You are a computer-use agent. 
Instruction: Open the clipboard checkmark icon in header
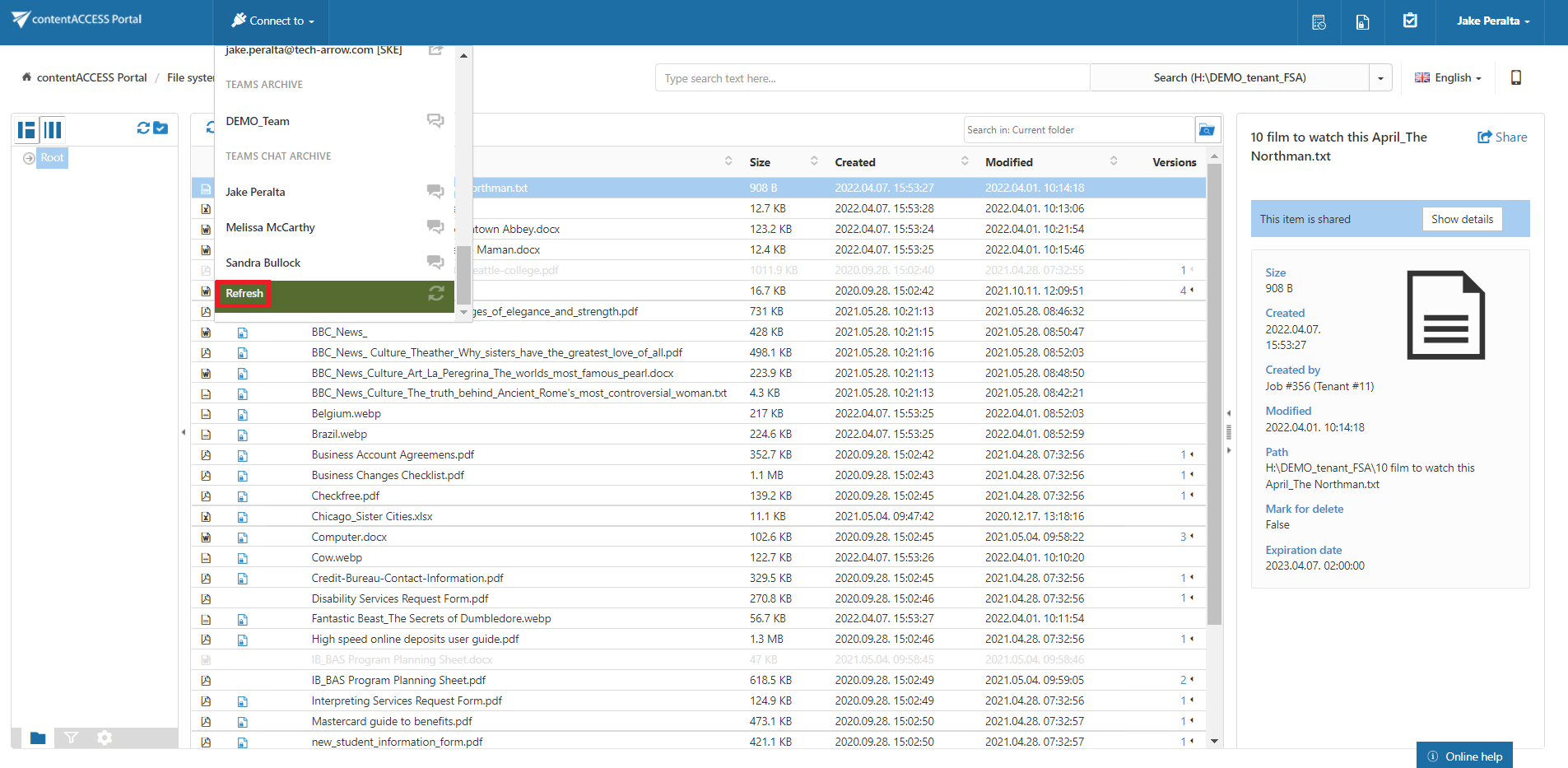pyautogui.click(x=1410, y=21)
